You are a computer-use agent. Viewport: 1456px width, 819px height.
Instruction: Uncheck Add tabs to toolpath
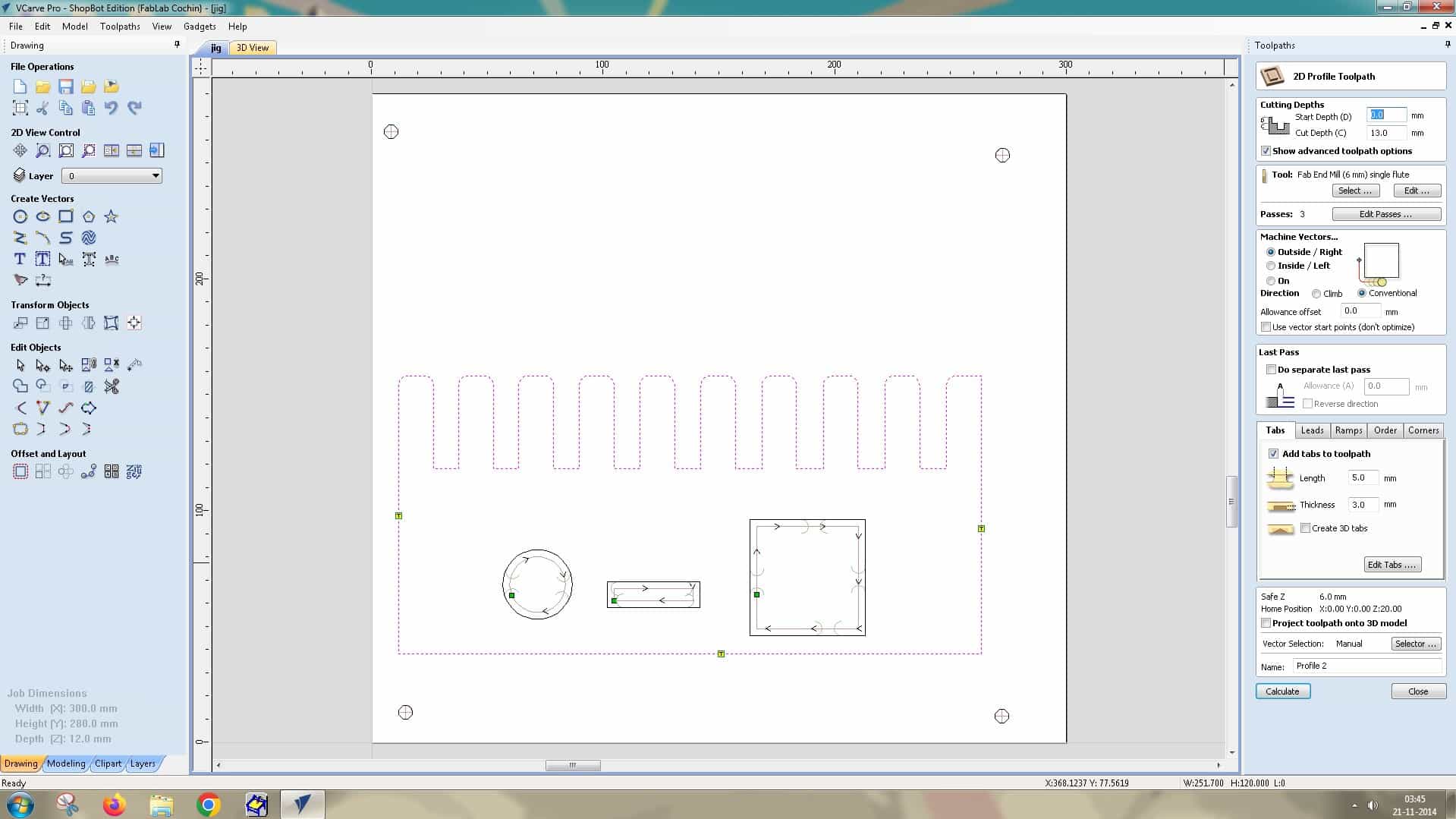(x=1273, y=454)
